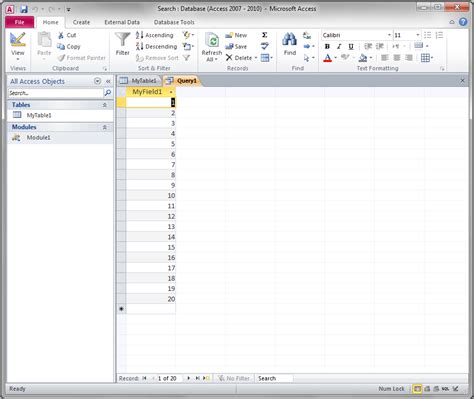Collapse the Modules group
This screenshot has width=474, height=399.
105,127
